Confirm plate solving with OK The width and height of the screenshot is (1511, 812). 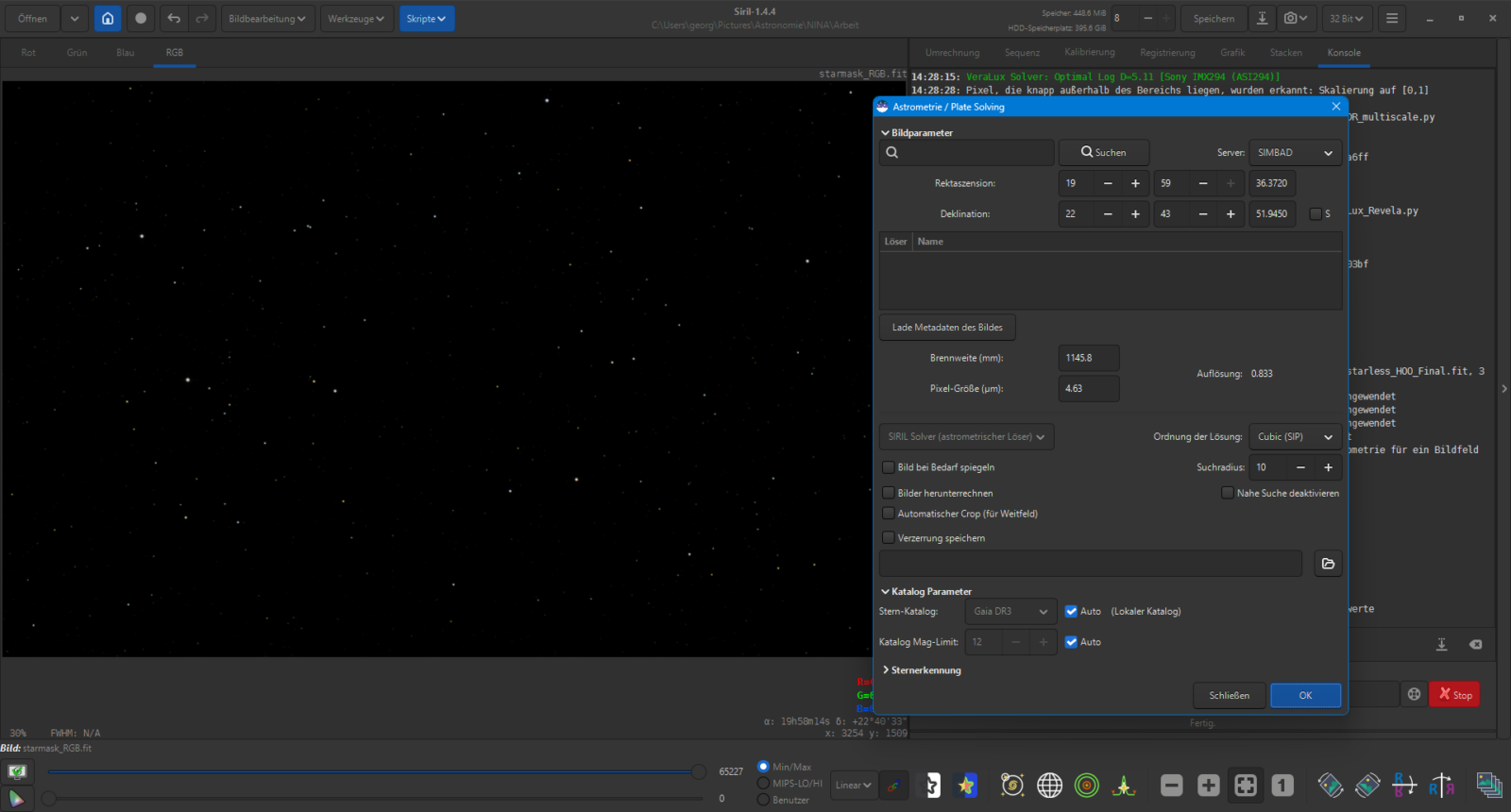tap(1305, 696)
